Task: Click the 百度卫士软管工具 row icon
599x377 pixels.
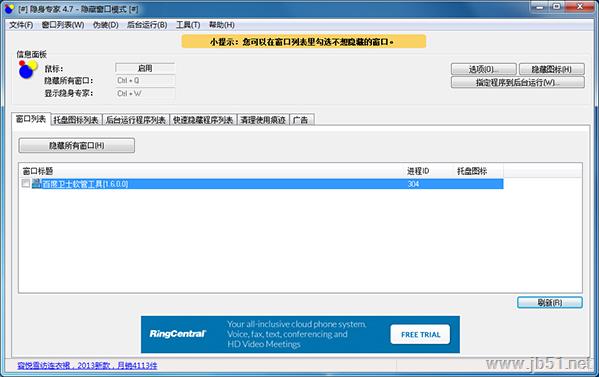Action: 36,183
